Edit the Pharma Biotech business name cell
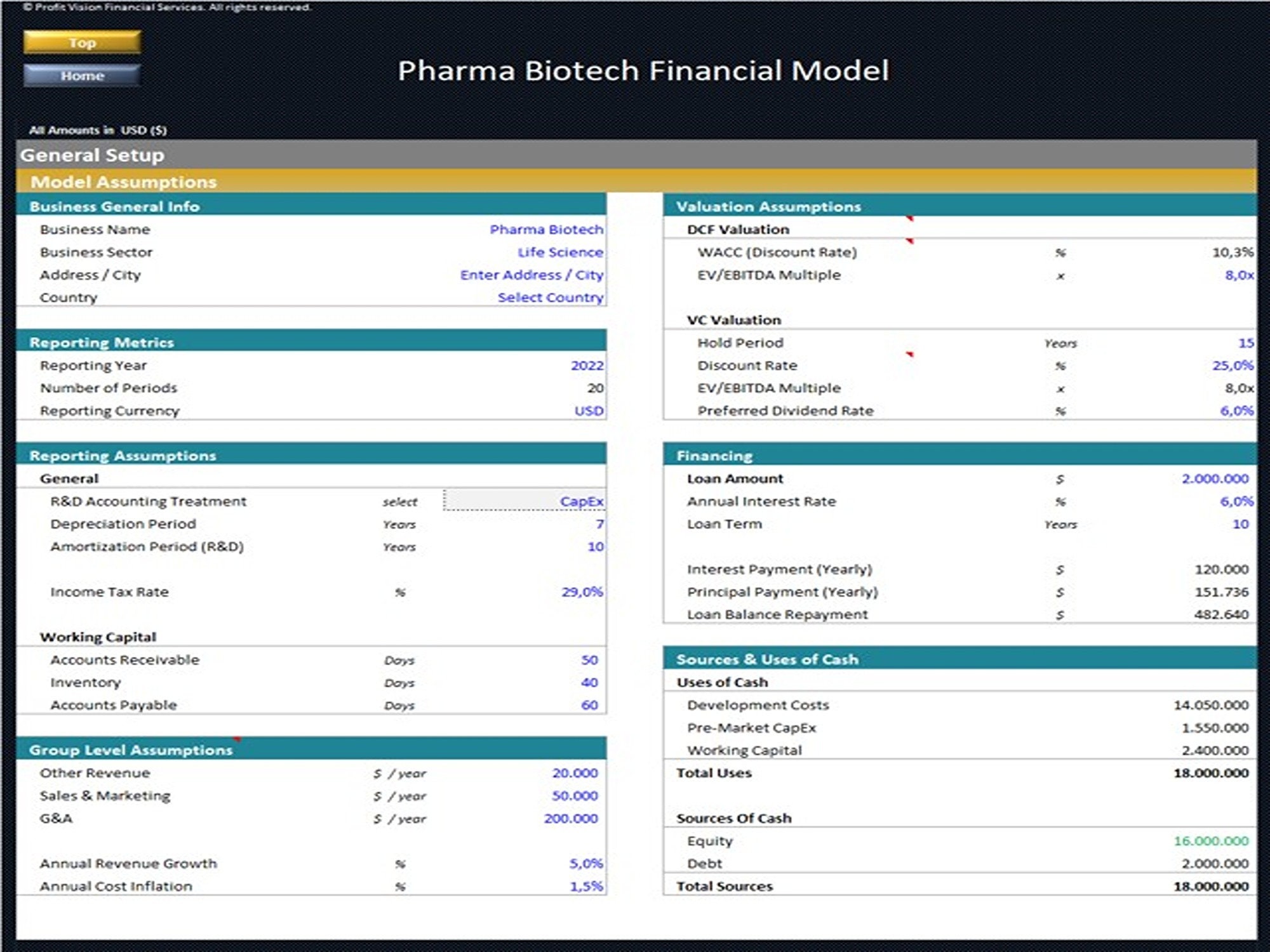The height and width of the screenshot is (952, 1270). click(546, 229)
